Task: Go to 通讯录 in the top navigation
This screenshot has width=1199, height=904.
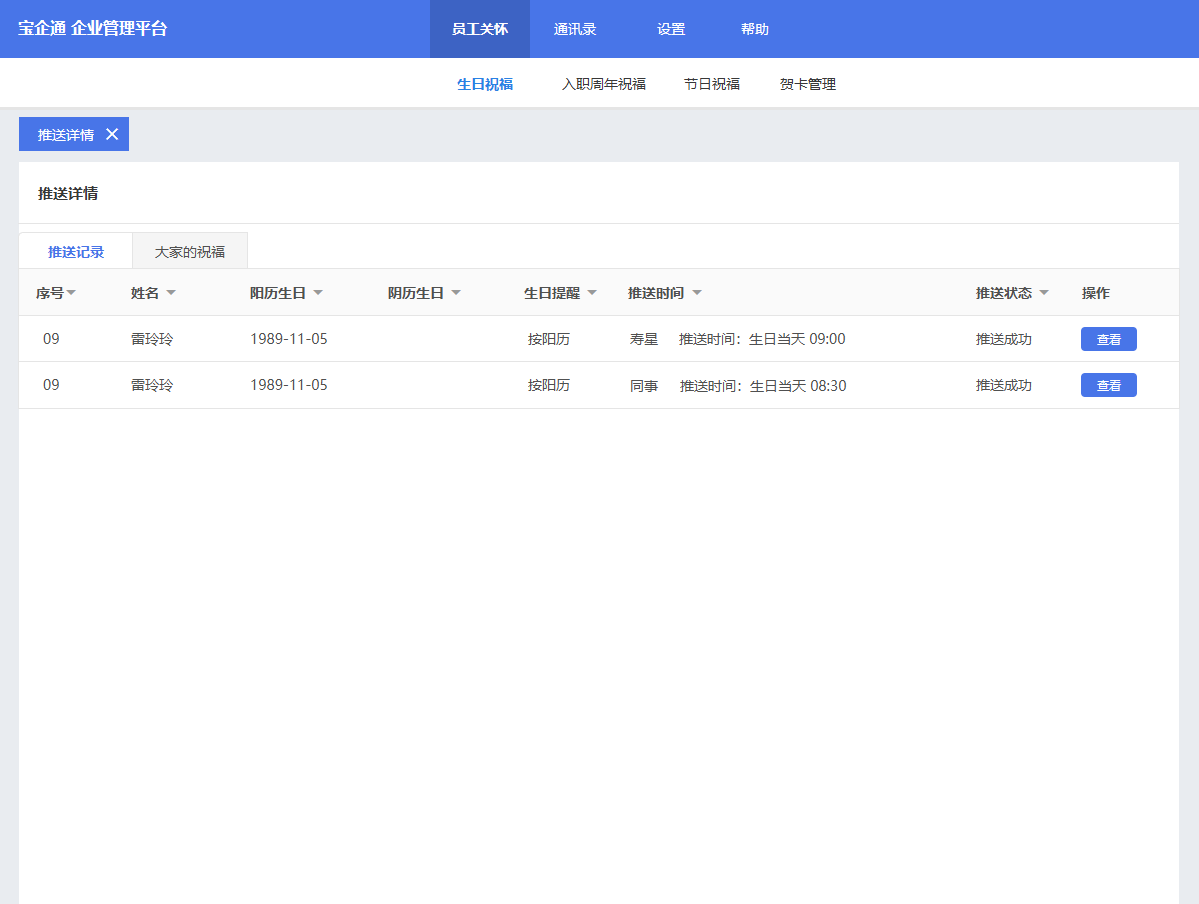Action: tap(575, 29)
